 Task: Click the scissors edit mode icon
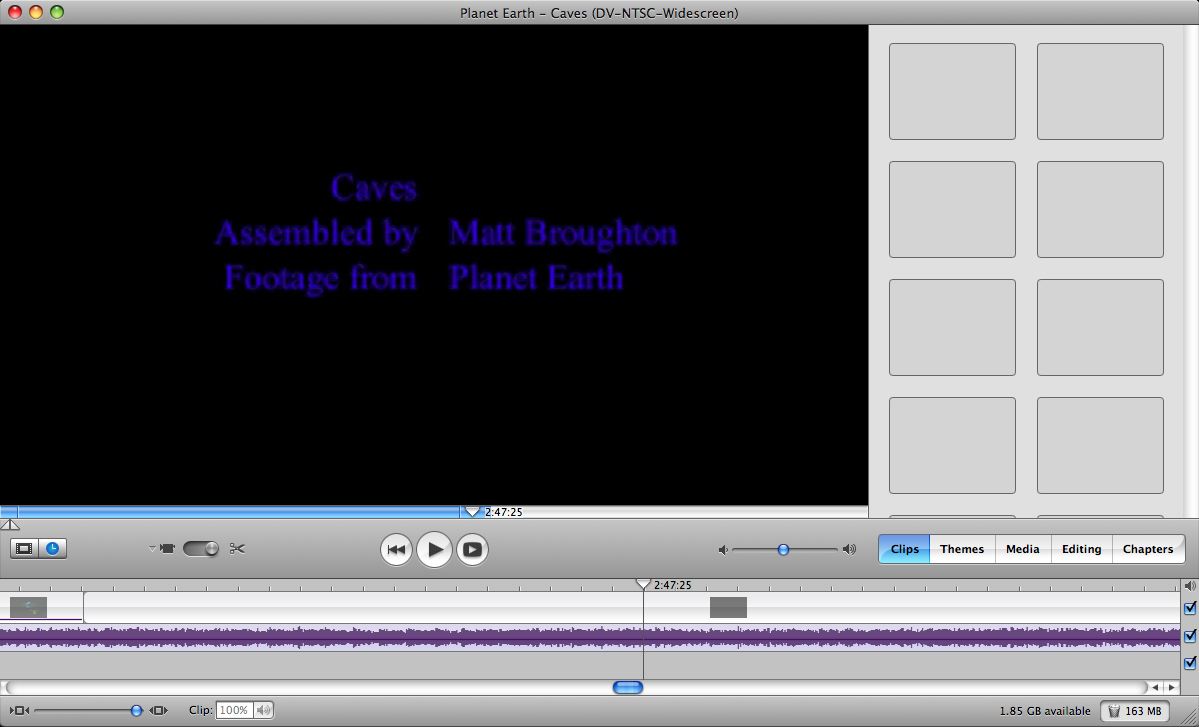pos(237,549)
